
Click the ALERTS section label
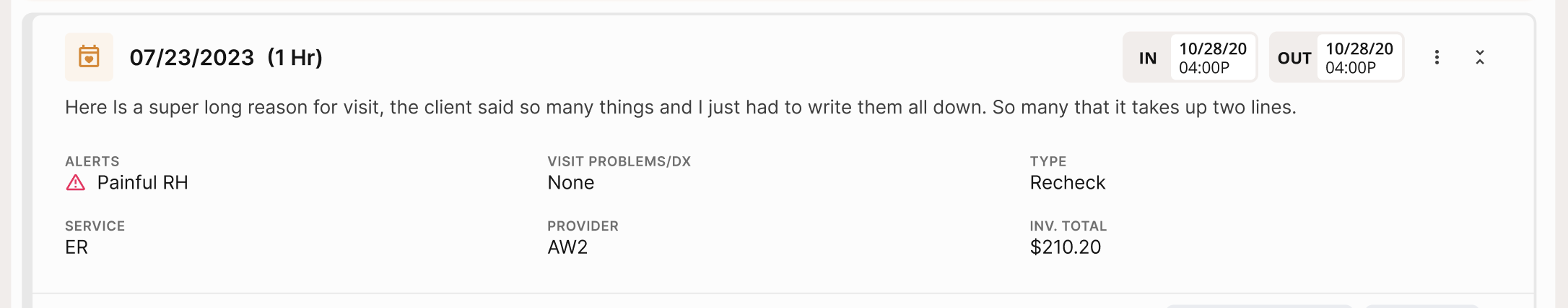point(92,161)
